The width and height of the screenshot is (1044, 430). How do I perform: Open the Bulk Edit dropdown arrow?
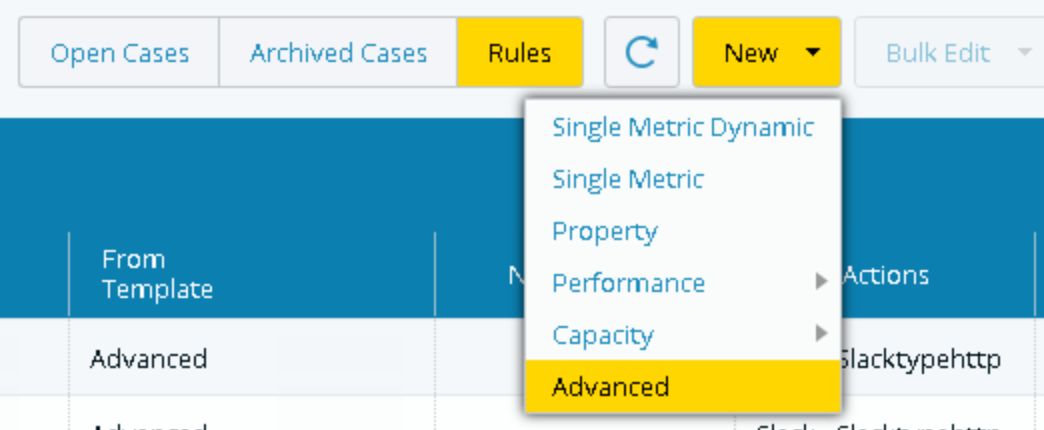[1024, 52]
